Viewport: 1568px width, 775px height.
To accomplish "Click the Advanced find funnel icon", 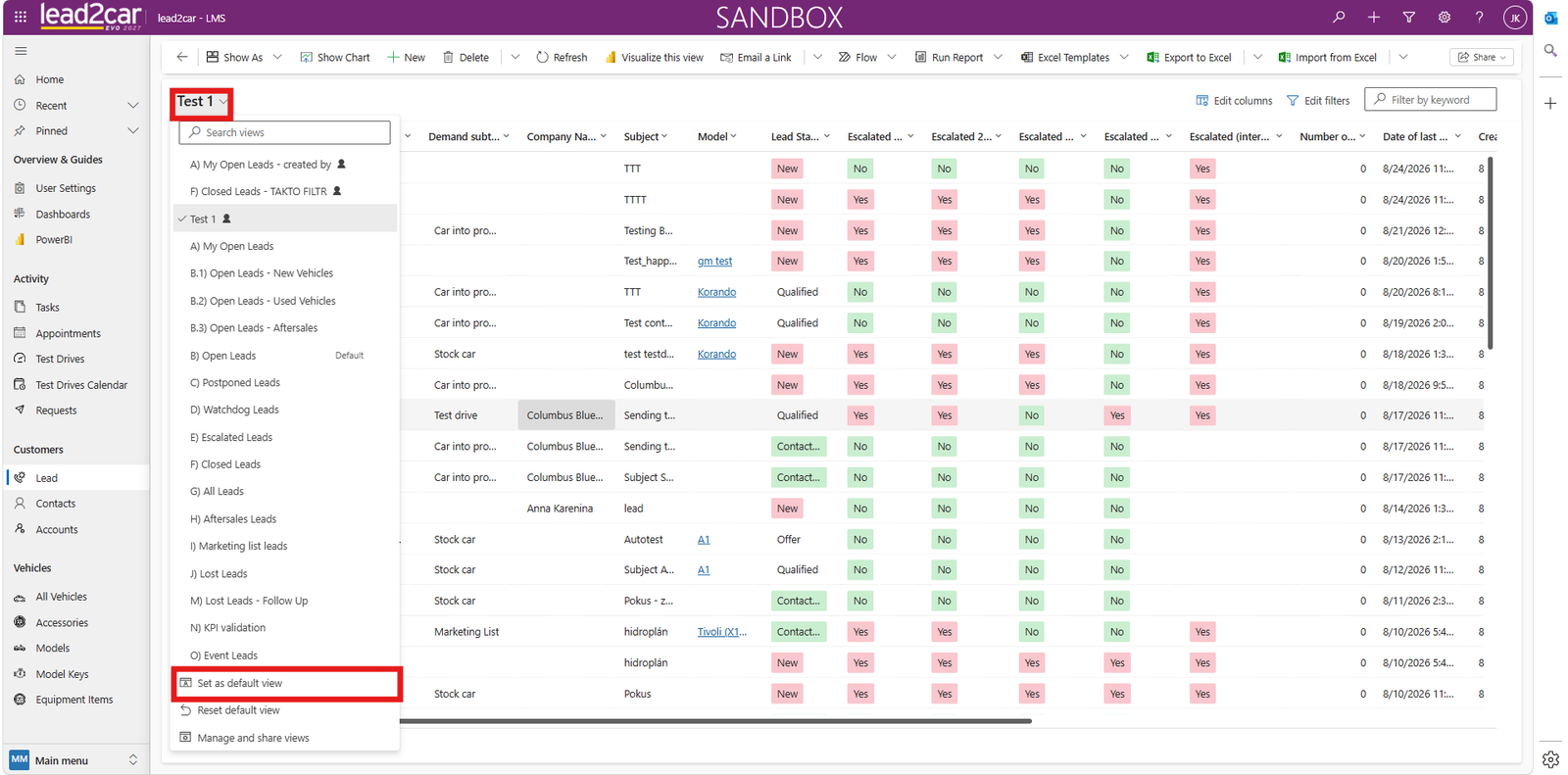I will [1409, 17].
